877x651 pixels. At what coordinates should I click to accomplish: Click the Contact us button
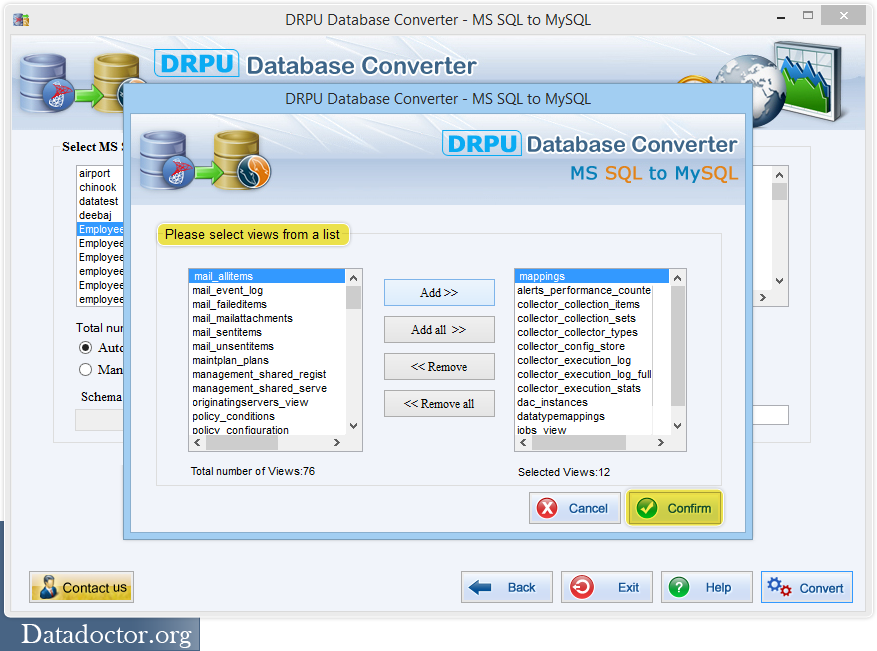(82, 587)
